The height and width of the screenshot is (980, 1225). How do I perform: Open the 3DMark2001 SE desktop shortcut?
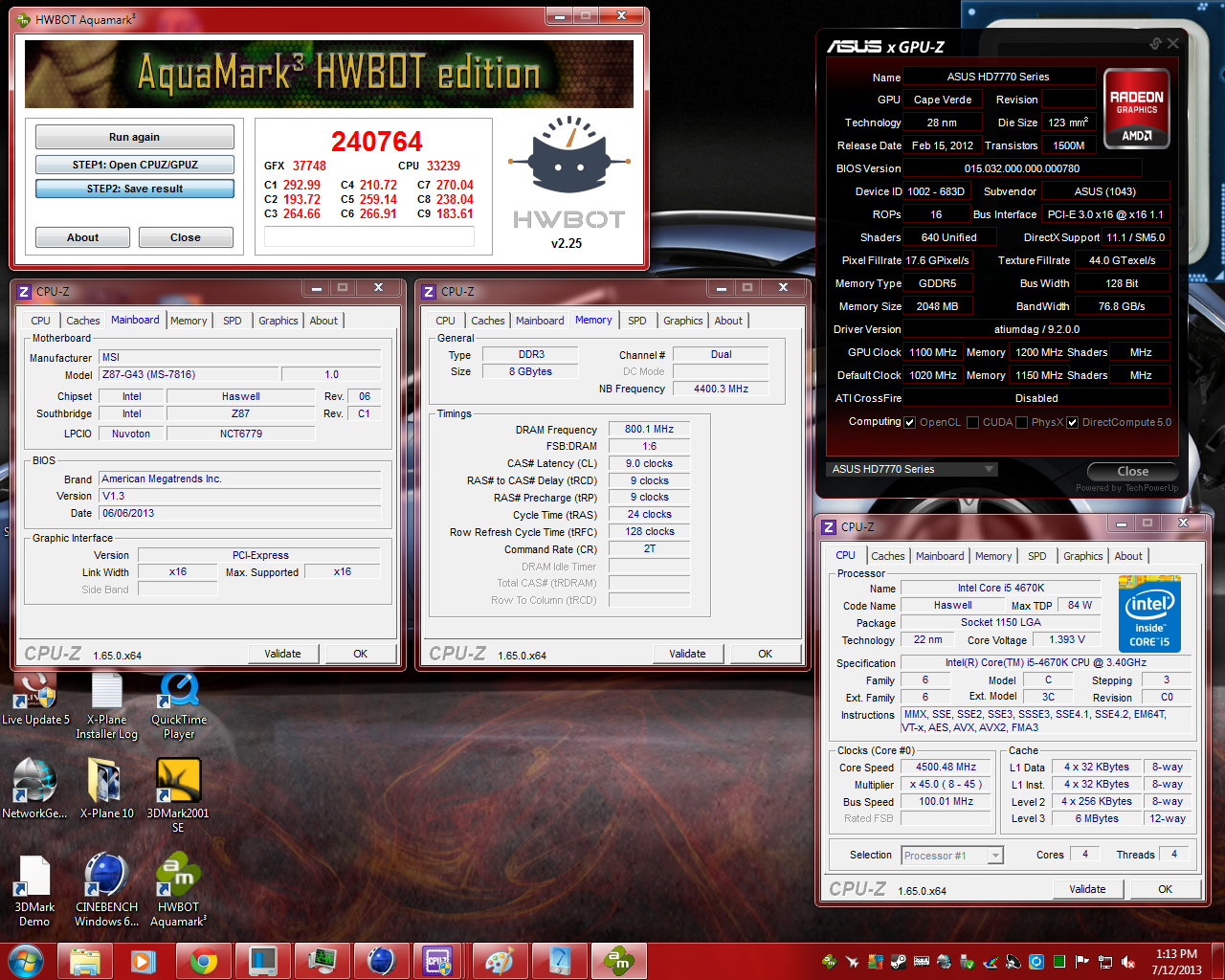point(178,796)
